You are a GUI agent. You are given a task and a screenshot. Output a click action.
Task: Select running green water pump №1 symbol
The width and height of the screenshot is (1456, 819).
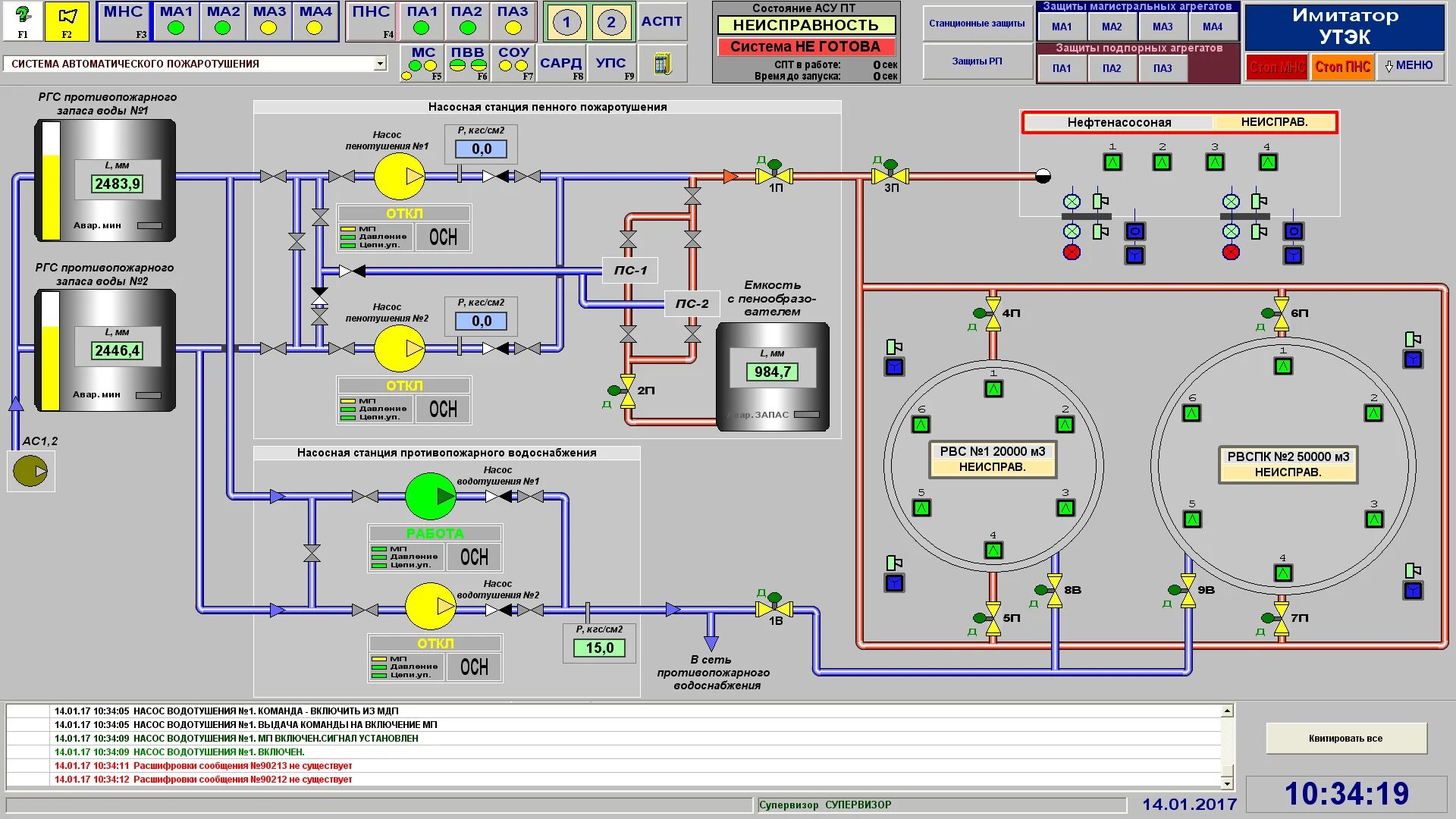click(430, 496)
